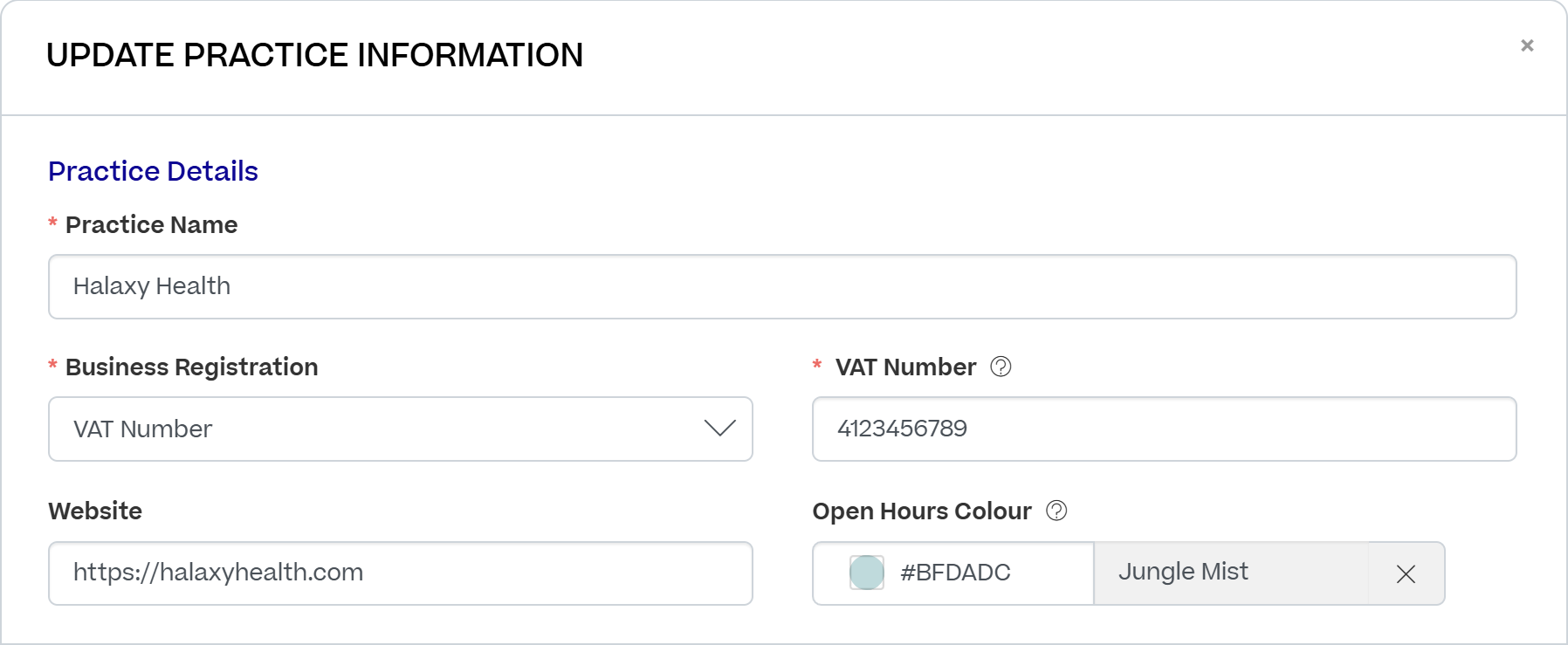Click the Update Practice Information title

314,55
